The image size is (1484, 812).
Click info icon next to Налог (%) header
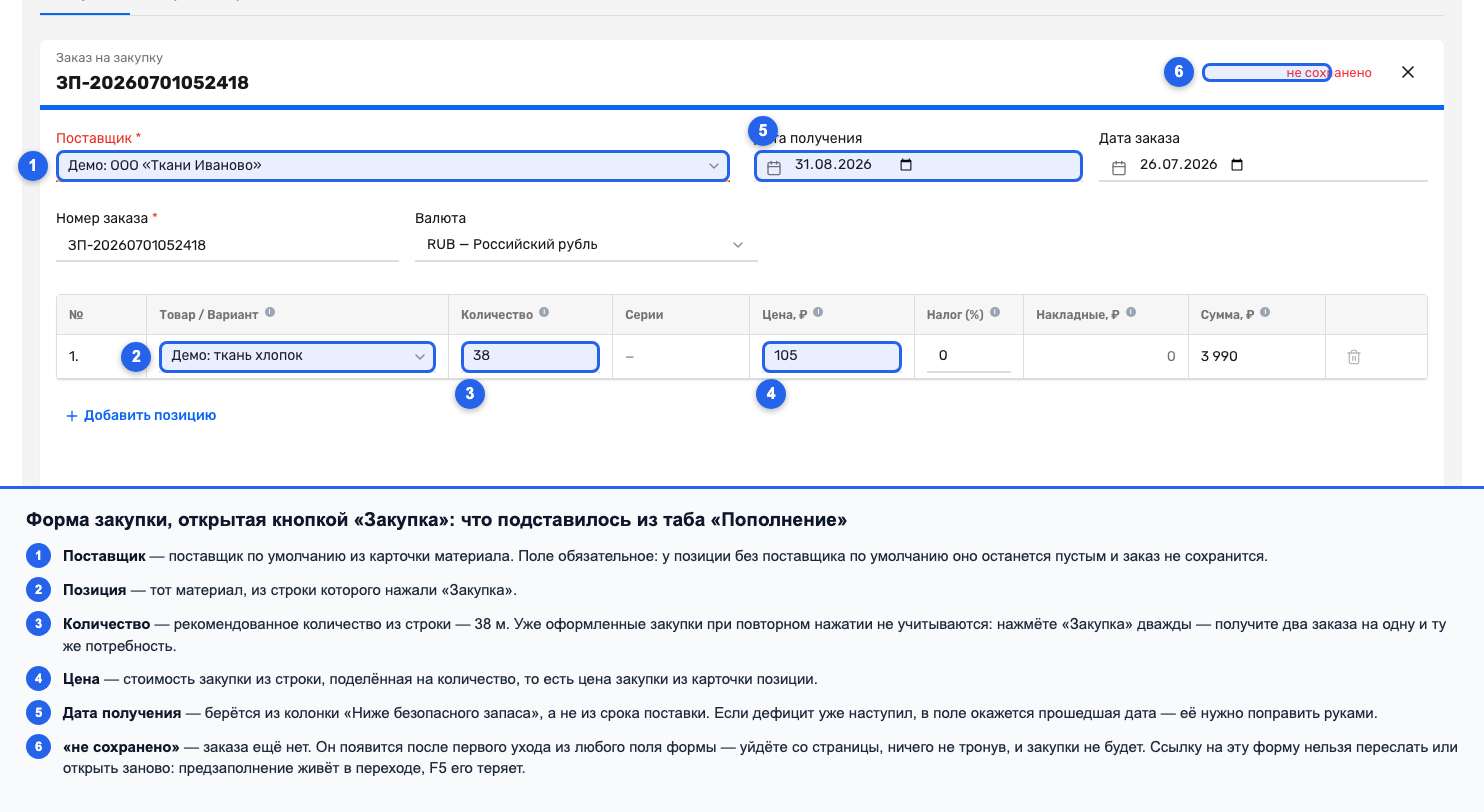[x=996, y=313]
